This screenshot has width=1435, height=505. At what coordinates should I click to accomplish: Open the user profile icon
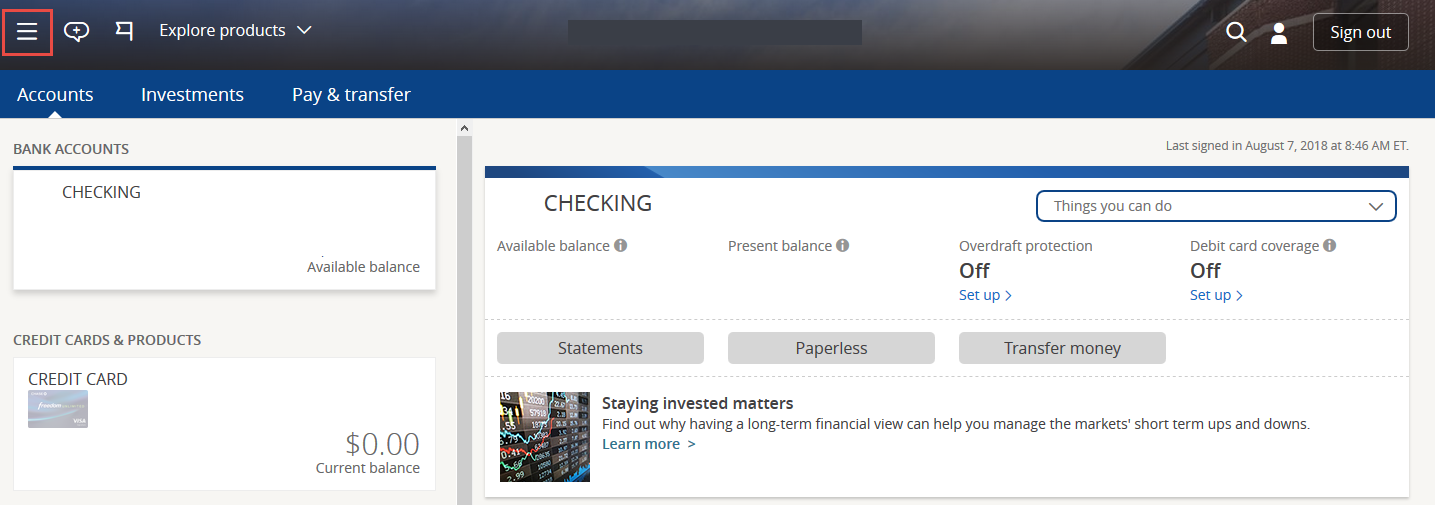pos(1279,33)
